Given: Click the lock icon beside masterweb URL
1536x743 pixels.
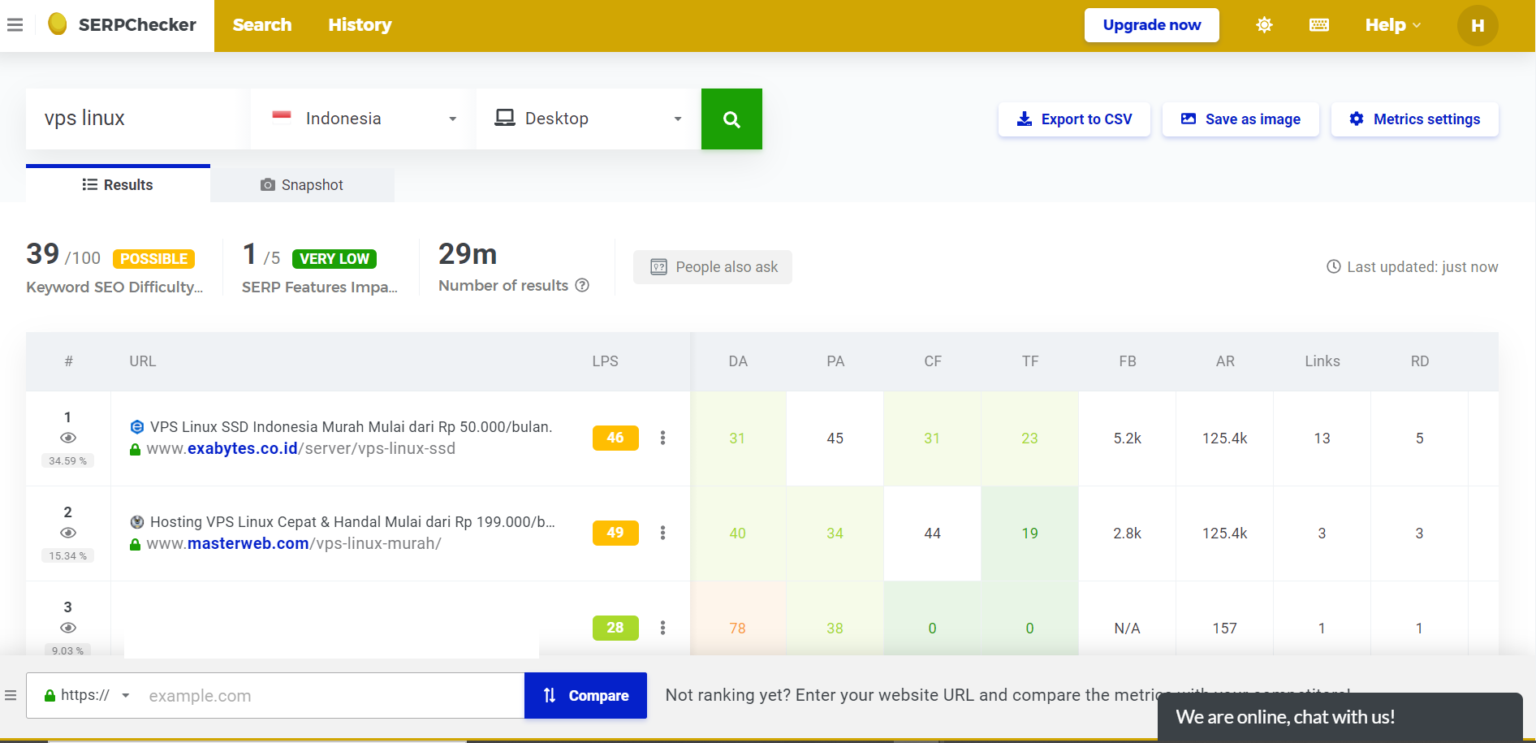Looking at the screenshot, I should [135, 544].
